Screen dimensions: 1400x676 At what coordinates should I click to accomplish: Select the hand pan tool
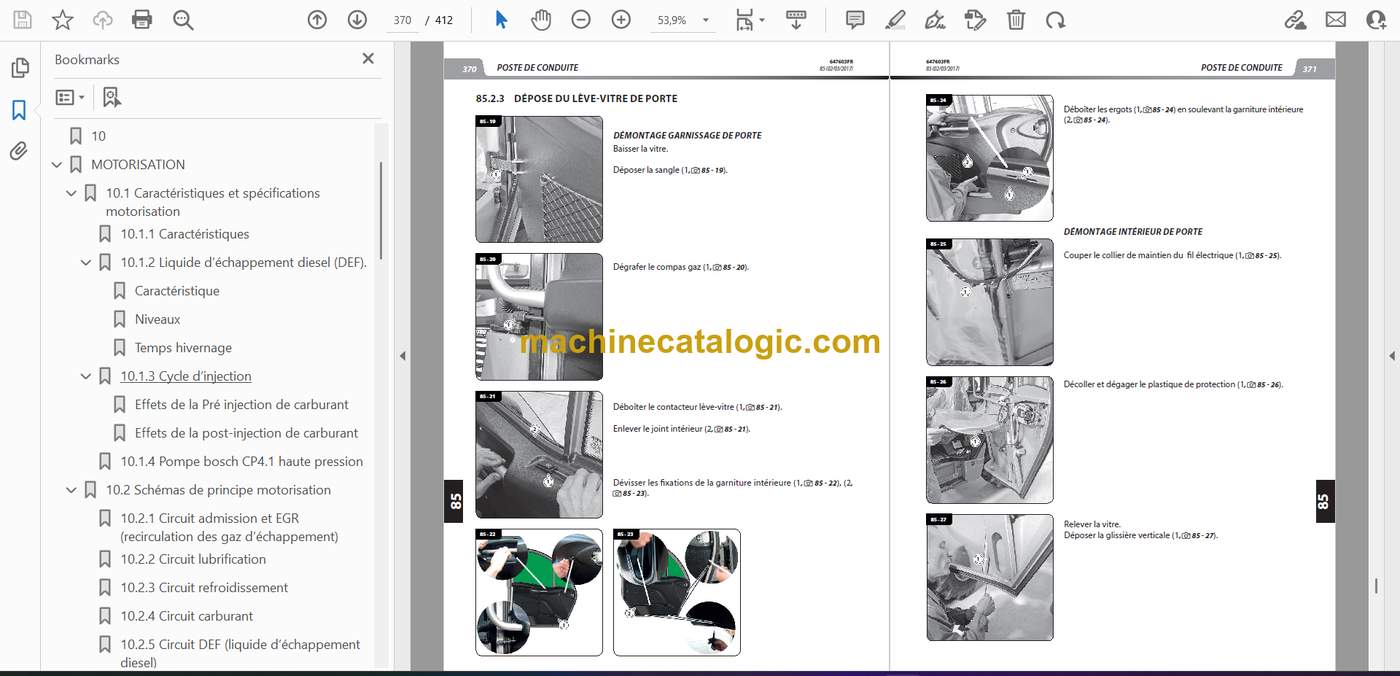click(541, 20)
